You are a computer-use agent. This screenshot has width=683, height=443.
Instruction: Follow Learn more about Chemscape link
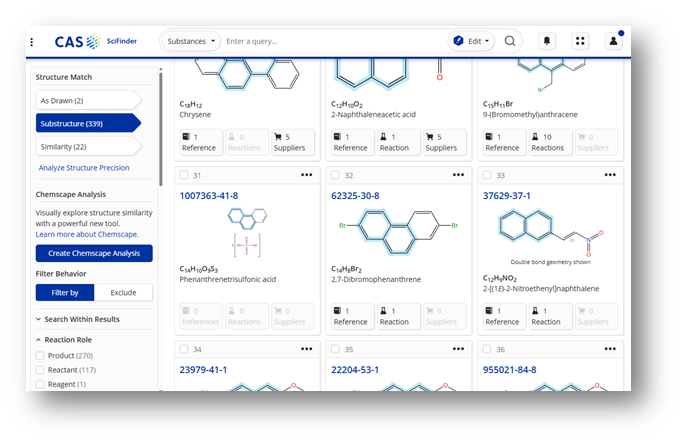[87, 234]
